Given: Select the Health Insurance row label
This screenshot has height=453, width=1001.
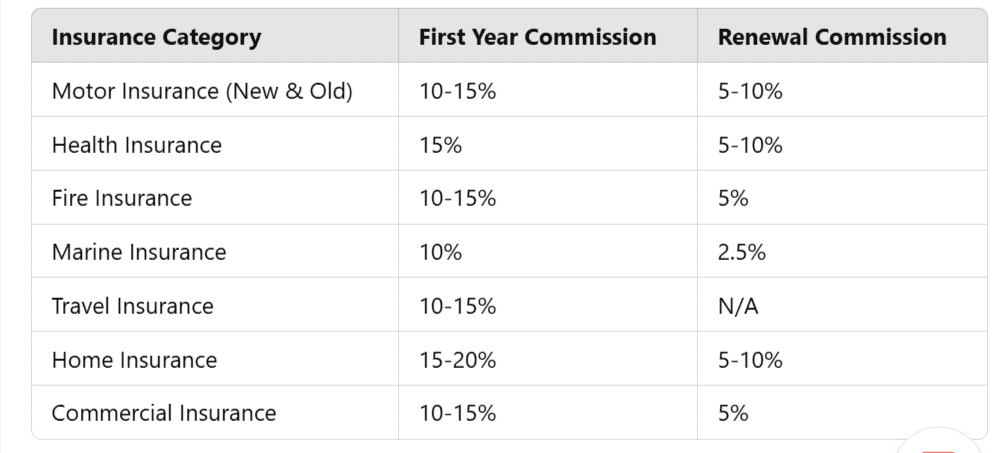Looking at the screenshot, I should point(137,146).
